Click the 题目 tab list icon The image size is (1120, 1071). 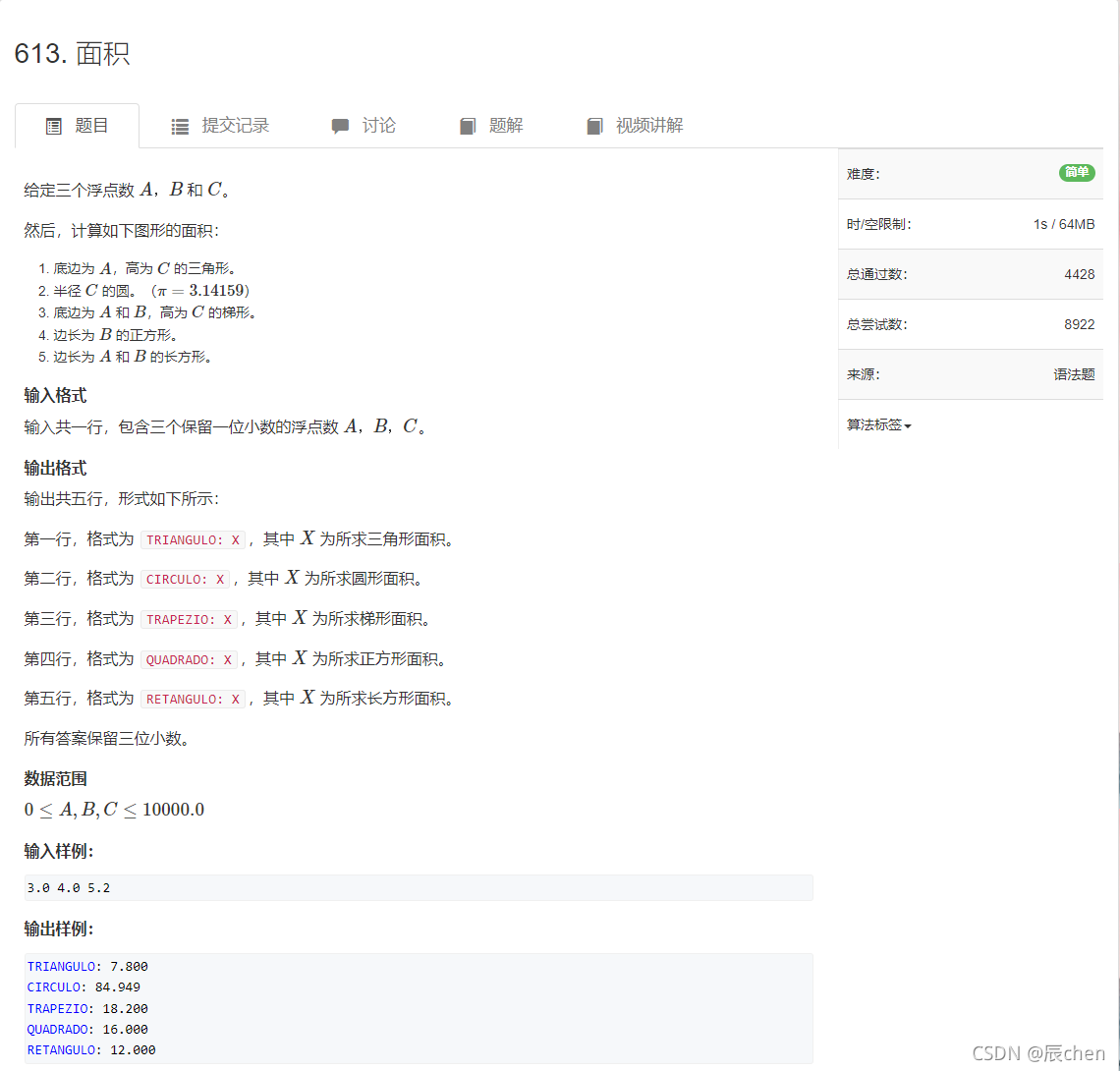click(54, 127)
